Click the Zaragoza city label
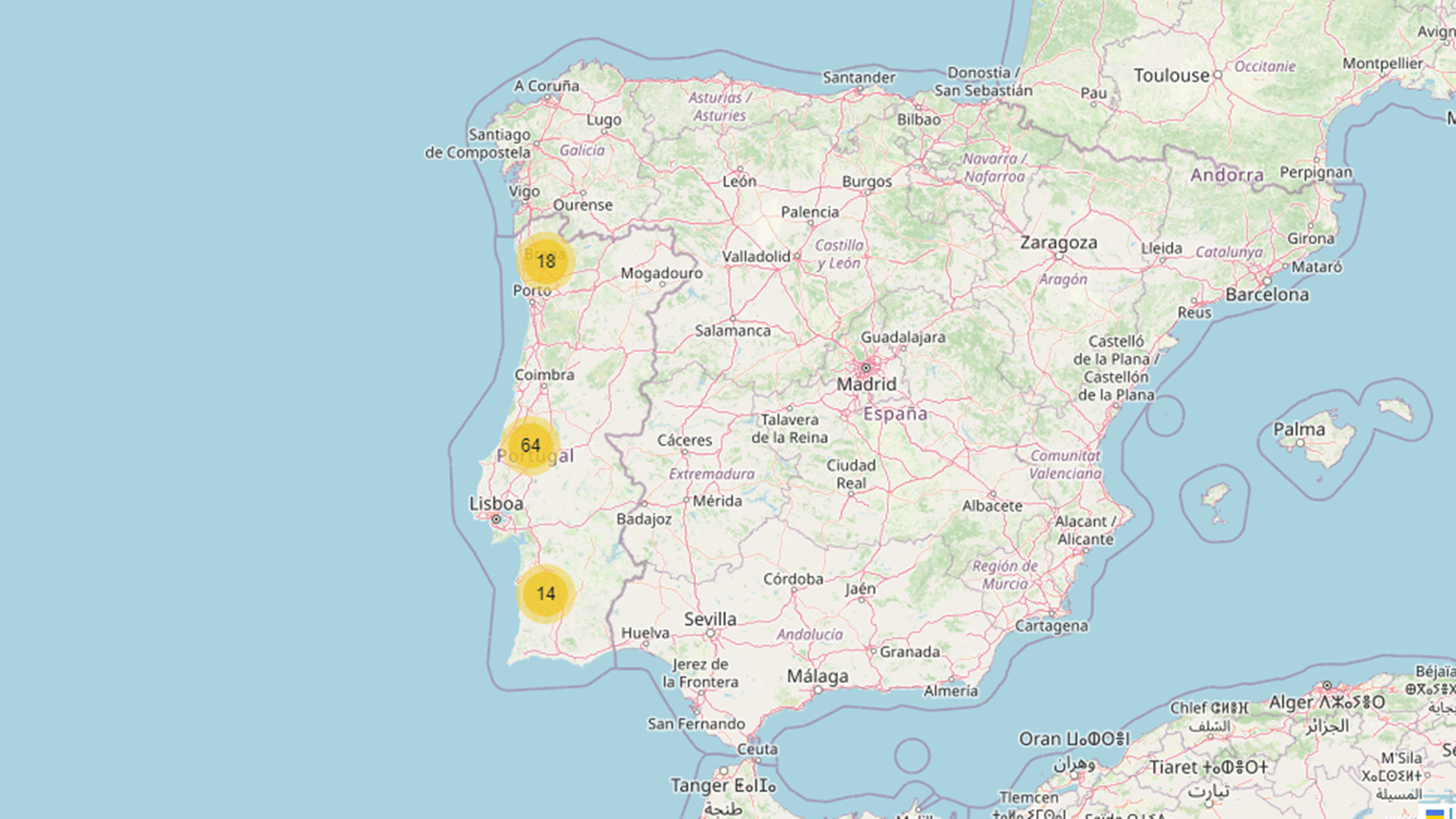This screenshot has height=819, width=1456. pos(1058,243)
